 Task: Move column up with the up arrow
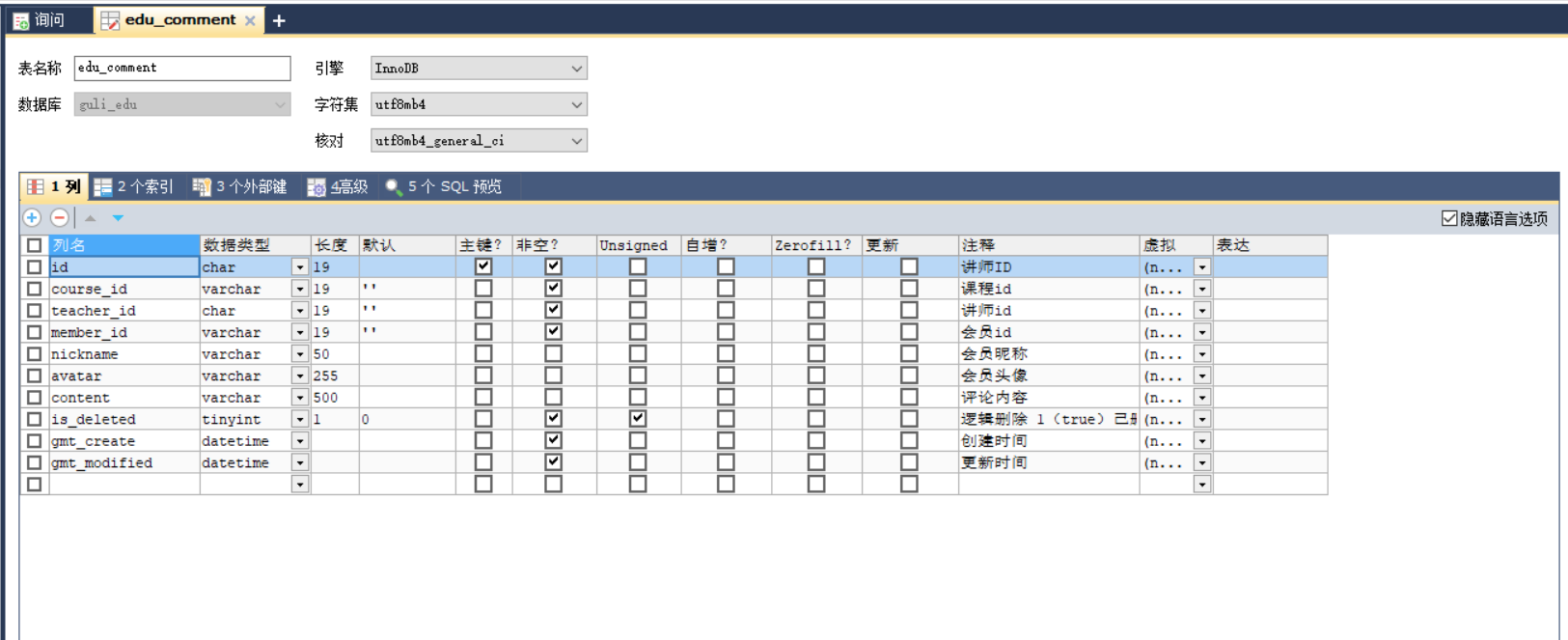click(91, 218)
